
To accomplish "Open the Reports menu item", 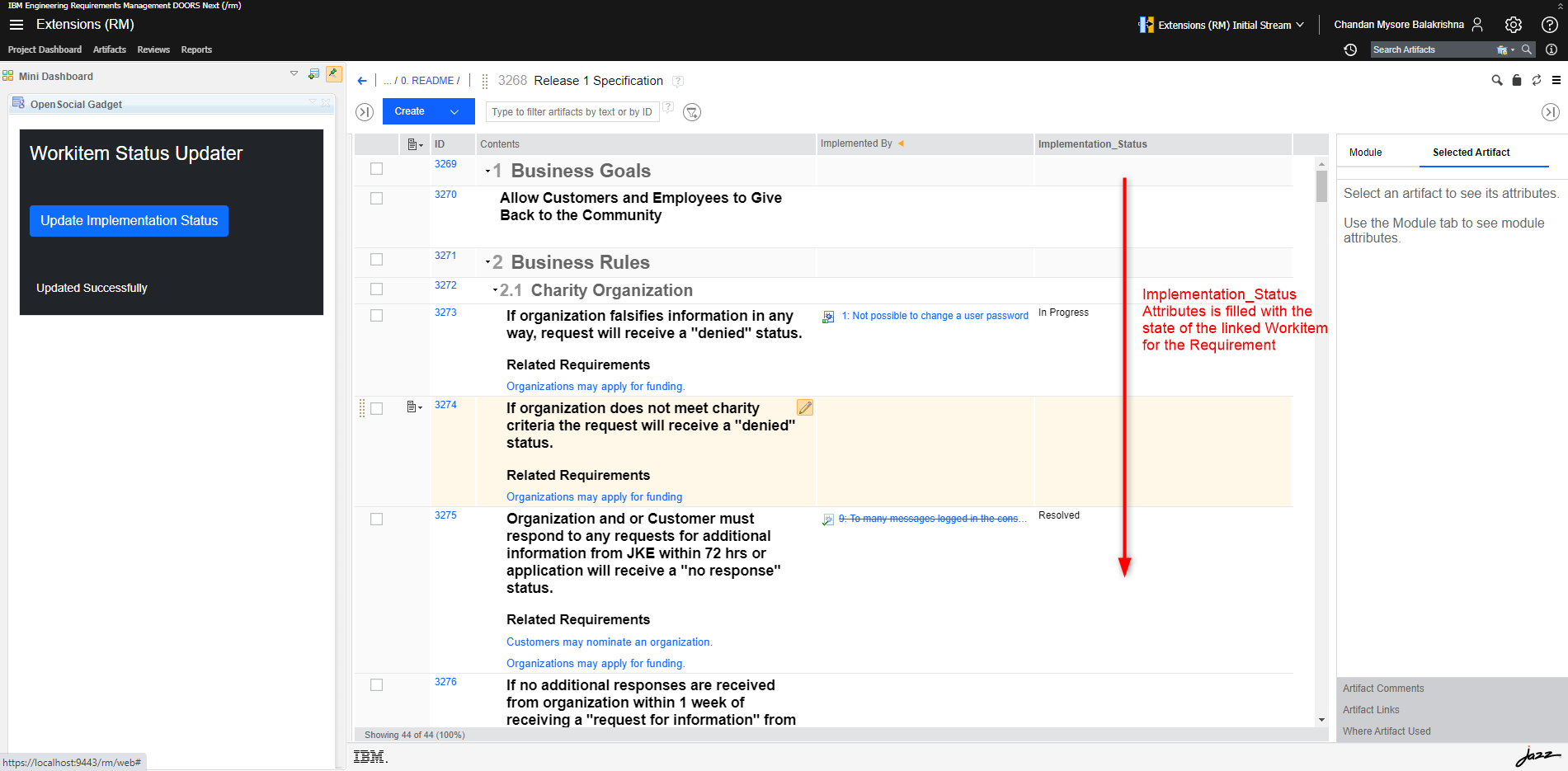I will (196, 49).
